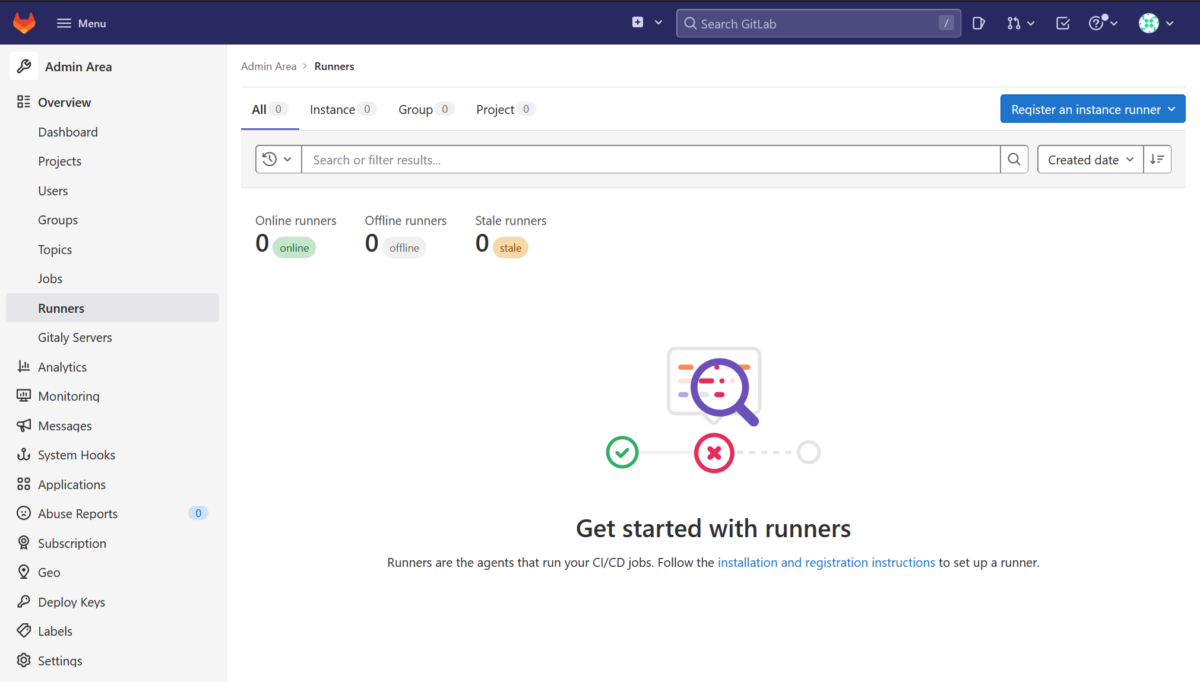Switch to the Instance runners tab

335,109
